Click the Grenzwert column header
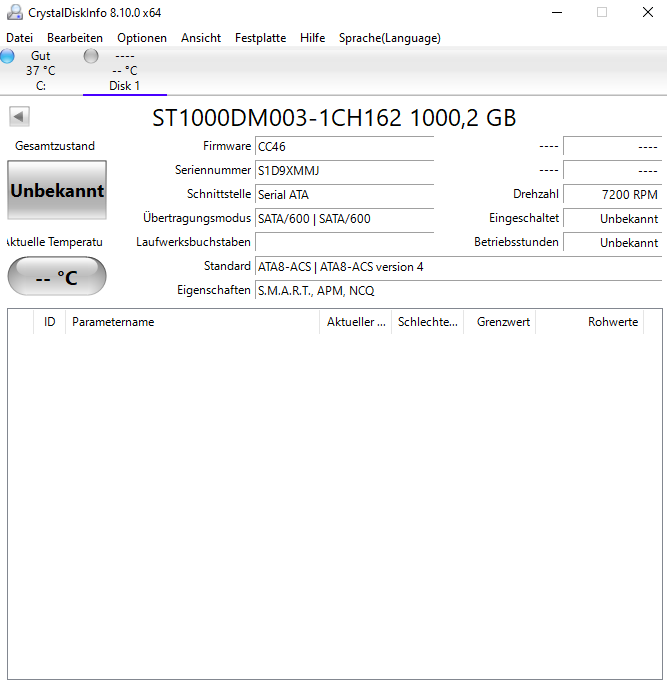The image size is (667, 685). pos(500,322)
